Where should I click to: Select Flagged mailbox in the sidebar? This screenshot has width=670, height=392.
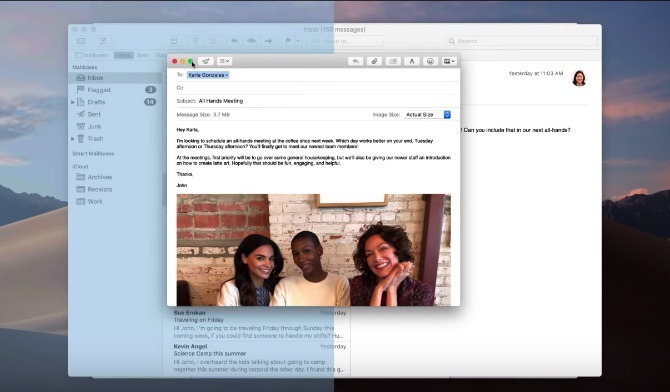[115, 90]
